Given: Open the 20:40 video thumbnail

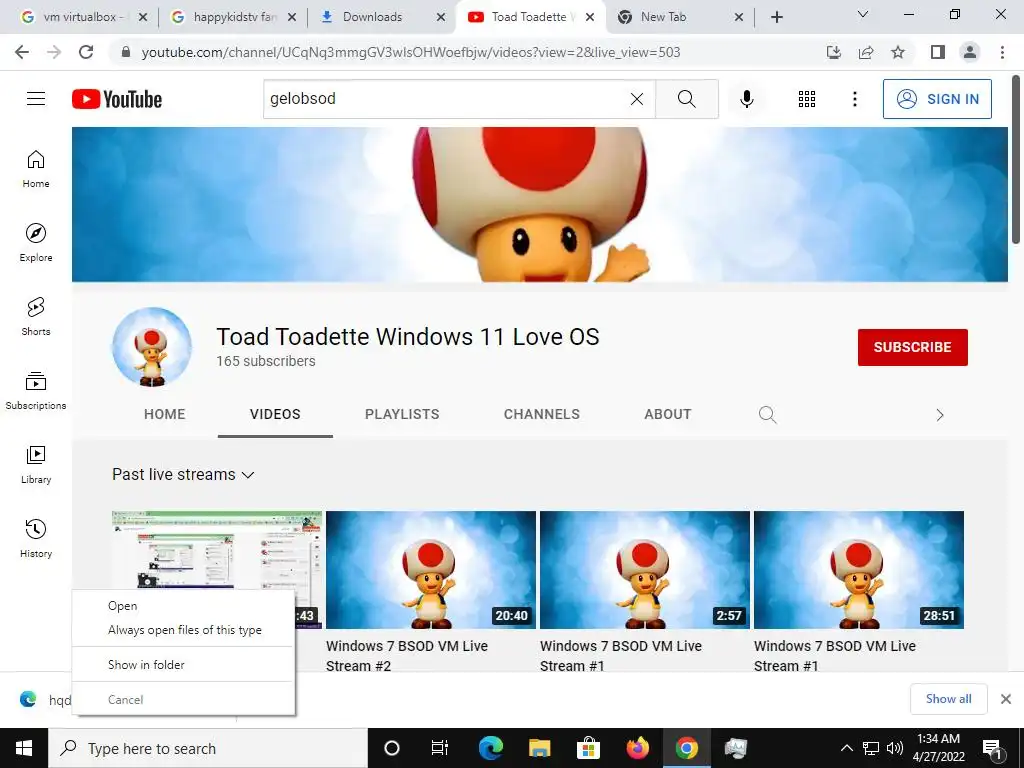Looking at the screenshot, I should [431, 570].
